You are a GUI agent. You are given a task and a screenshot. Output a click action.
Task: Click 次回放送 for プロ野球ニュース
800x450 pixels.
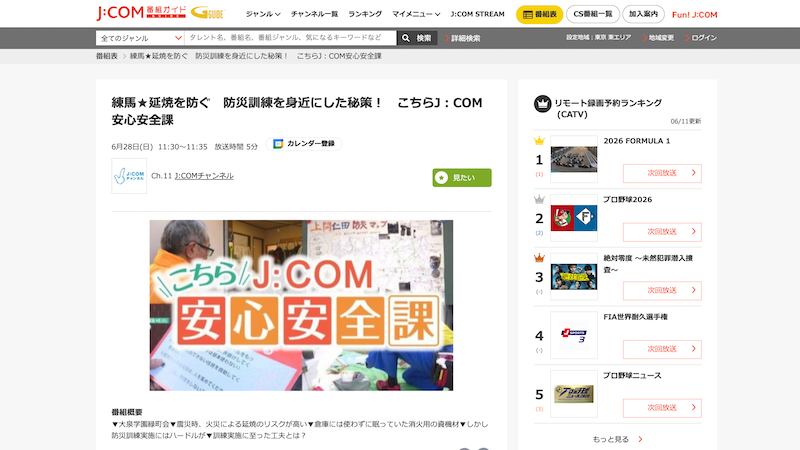(x=662, y=408)
